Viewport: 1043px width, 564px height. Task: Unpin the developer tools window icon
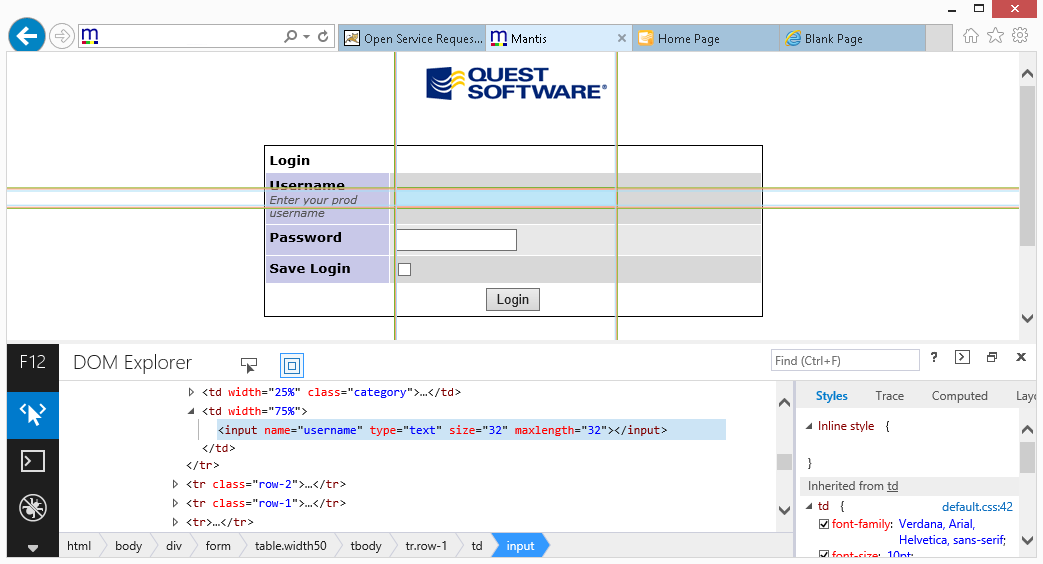pyautogui.click(x=992, y=357)
